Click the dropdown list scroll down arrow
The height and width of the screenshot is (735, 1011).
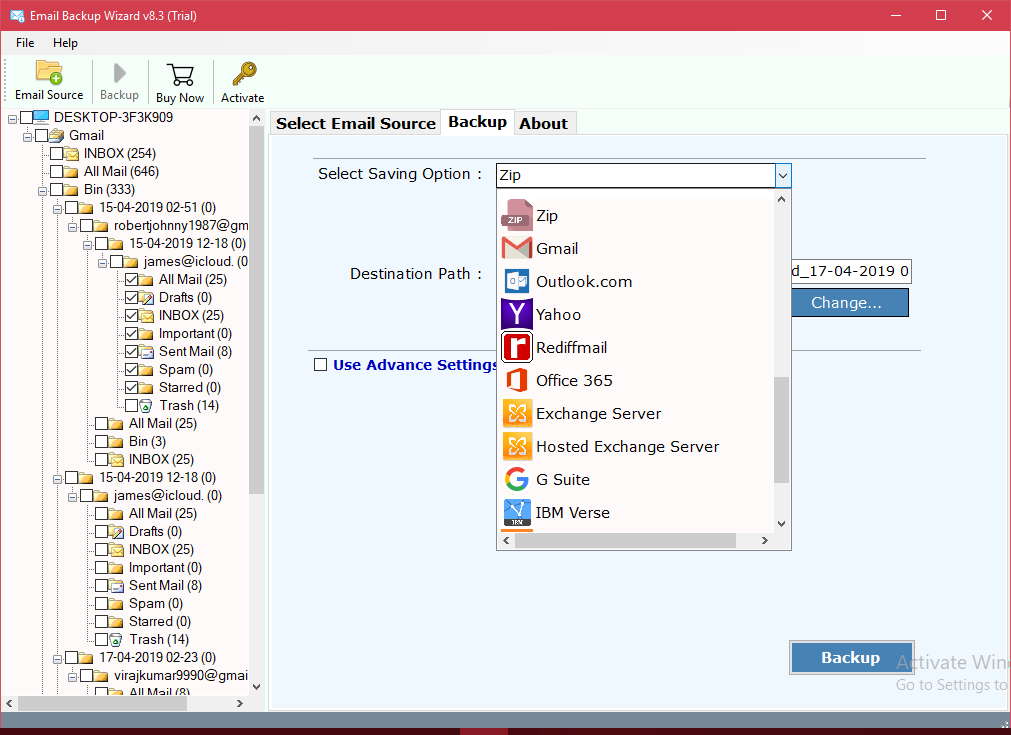781,524
